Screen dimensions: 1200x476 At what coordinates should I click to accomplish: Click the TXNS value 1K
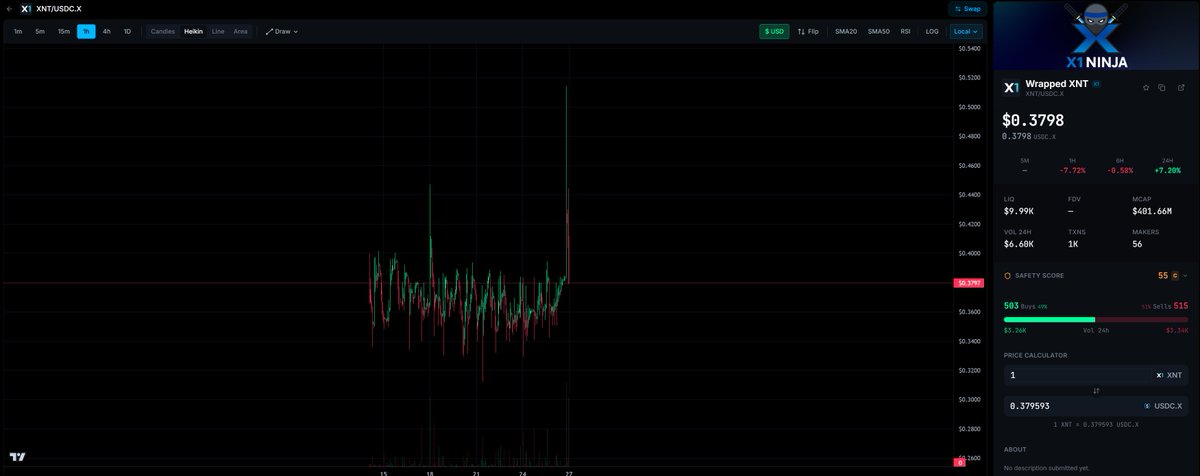click(1073, 244)
